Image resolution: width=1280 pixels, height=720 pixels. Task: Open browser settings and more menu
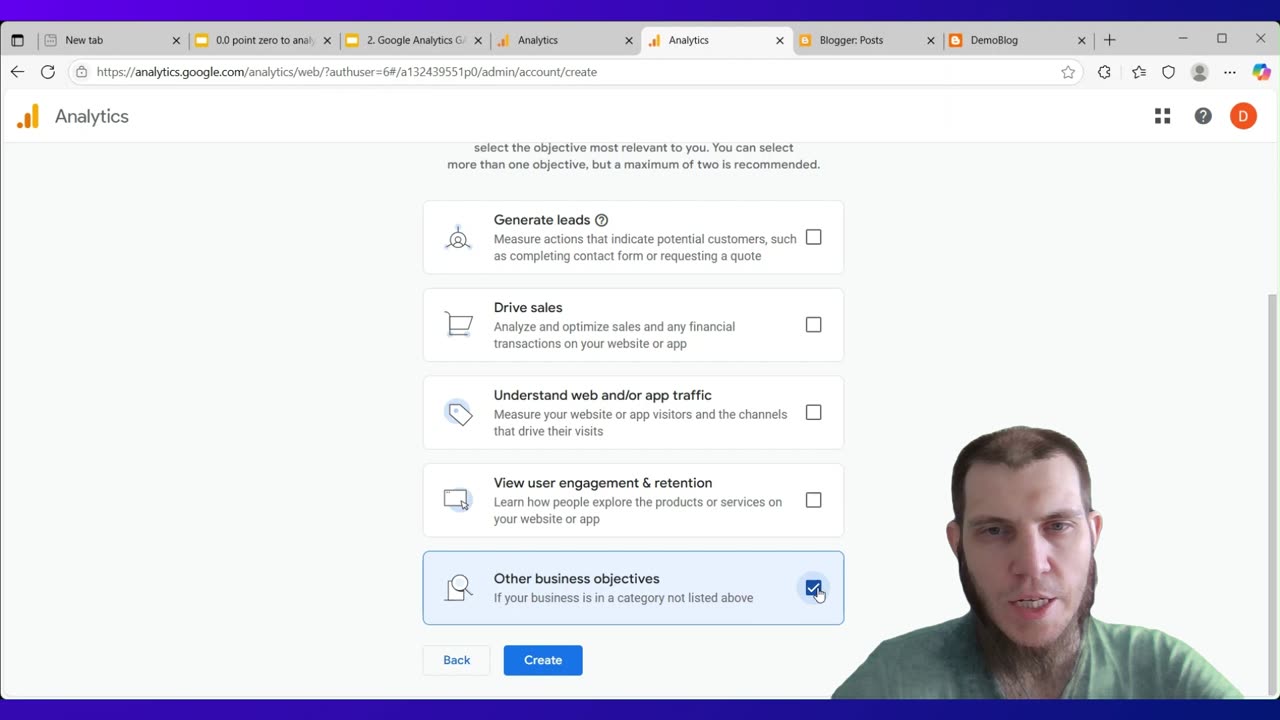(x=1230, y=72)
